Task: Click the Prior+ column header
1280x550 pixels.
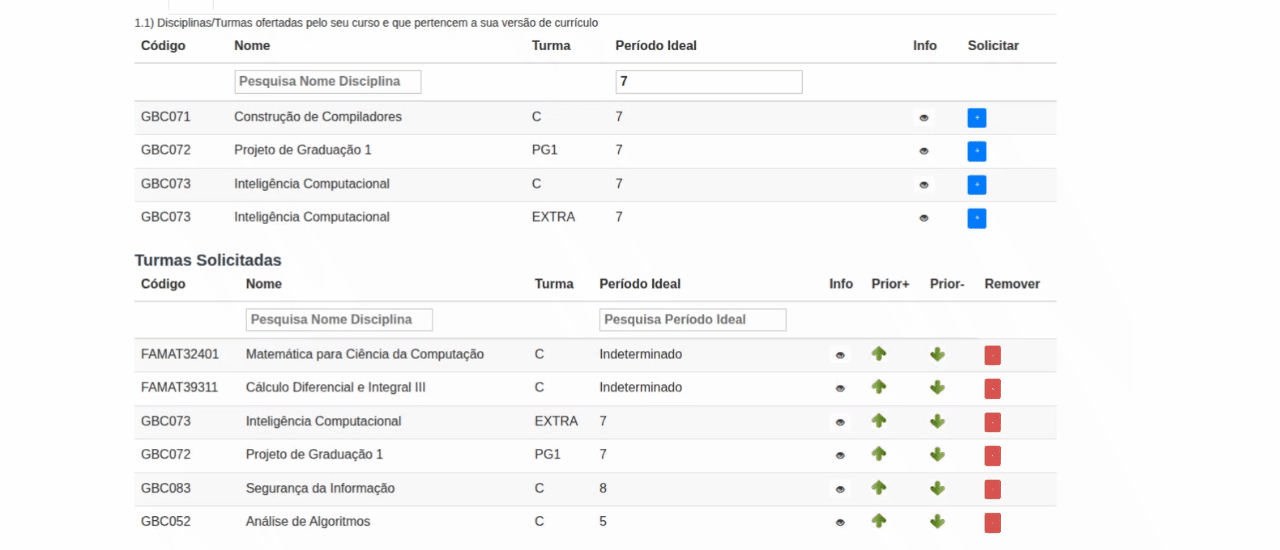Action: click(890, 284)
